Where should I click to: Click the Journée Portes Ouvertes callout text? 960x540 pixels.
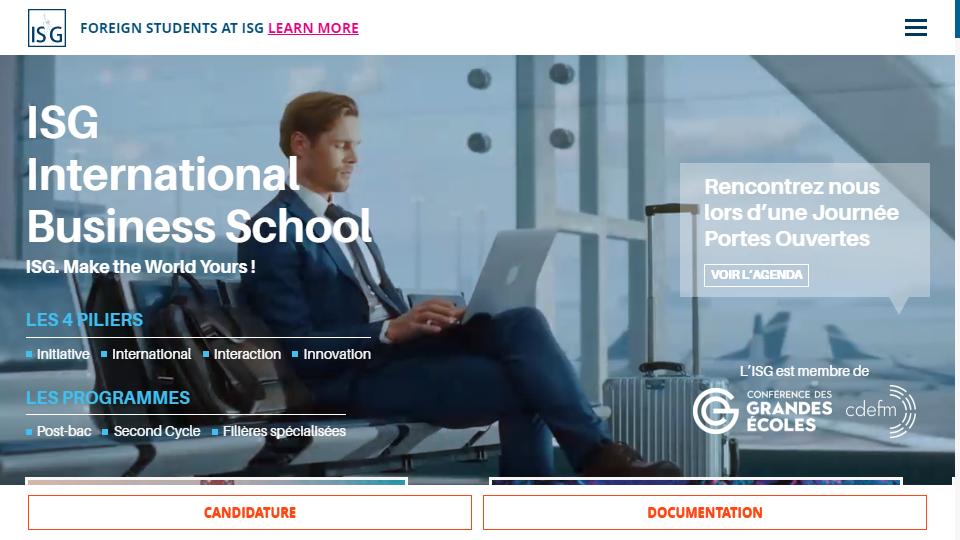(x=801, y=212)
